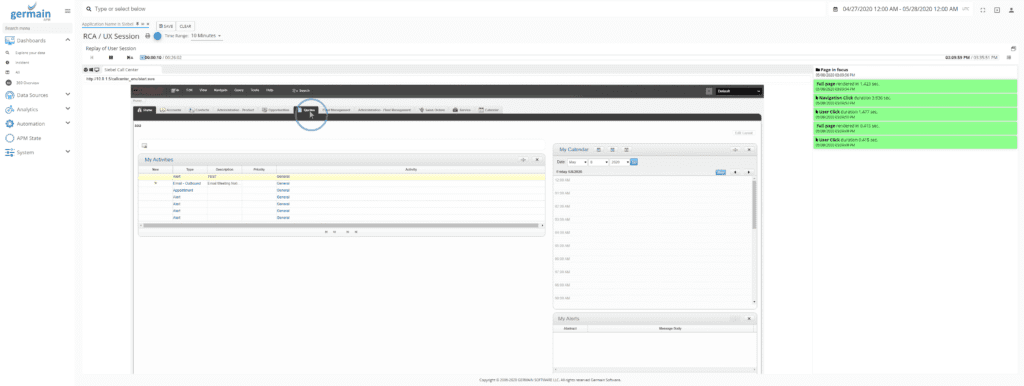1024x386 pixels.
Task: Collapse sidebar with the hamburger menu icon
Action: pyautogui.click(x=67, y=10)
